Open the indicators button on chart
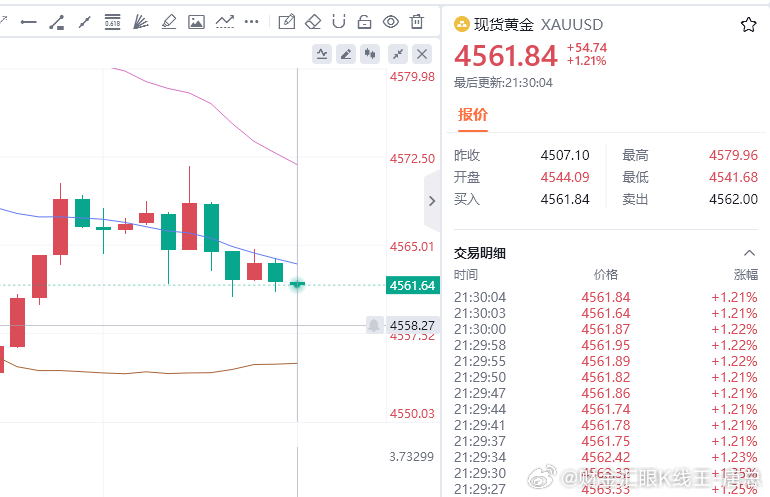The width and height of the screenshot is (770, 497). (x=322, y=54)
